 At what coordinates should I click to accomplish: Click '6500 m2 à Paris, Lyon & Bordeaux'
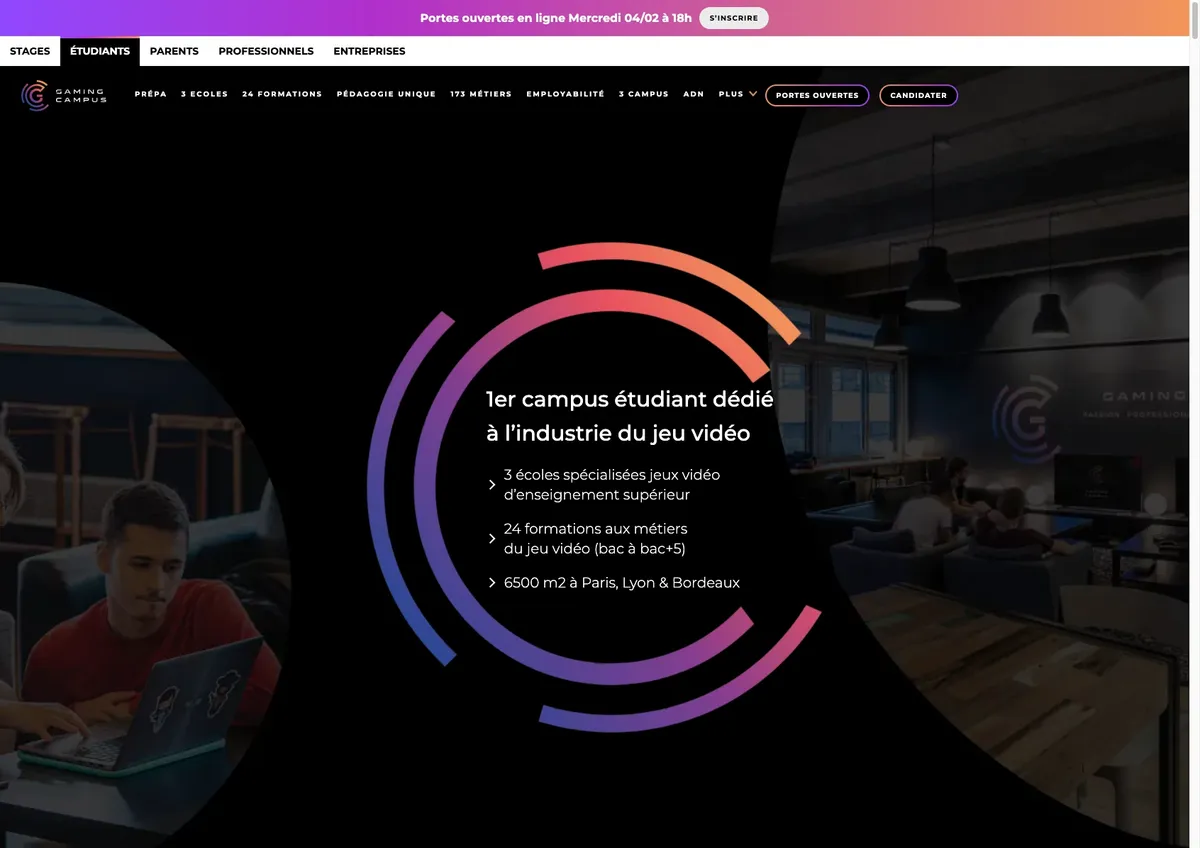click(x=622, y=582)
